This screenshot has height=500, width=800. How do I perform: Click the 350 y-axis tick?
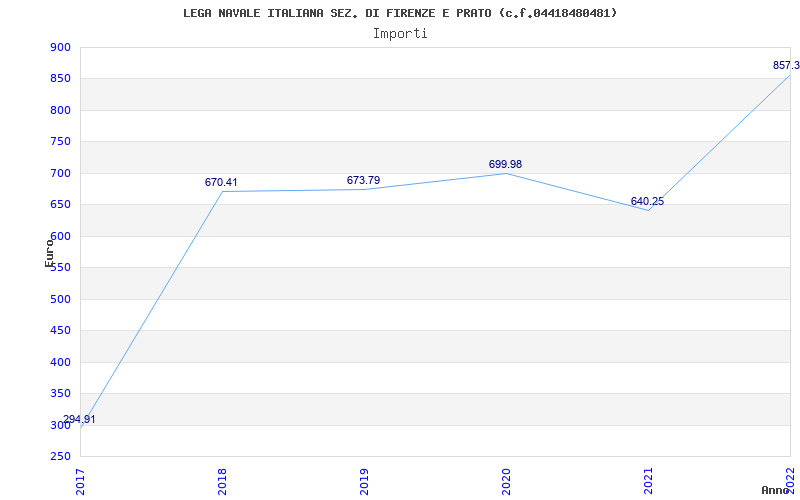pyautogui.click(x=60, y=393)
